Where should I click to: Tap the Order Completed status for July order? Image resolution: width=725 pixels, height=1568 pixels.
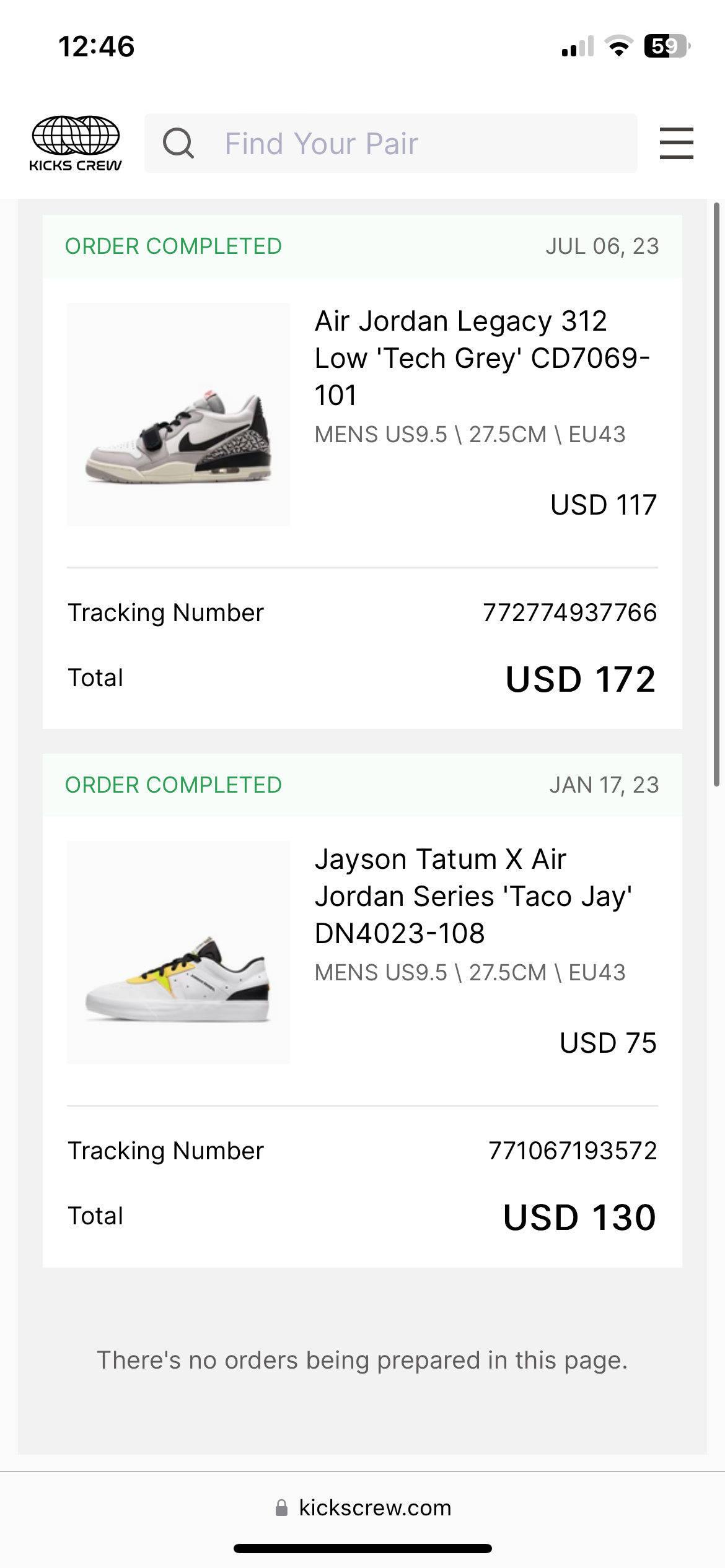coord(174,246)
